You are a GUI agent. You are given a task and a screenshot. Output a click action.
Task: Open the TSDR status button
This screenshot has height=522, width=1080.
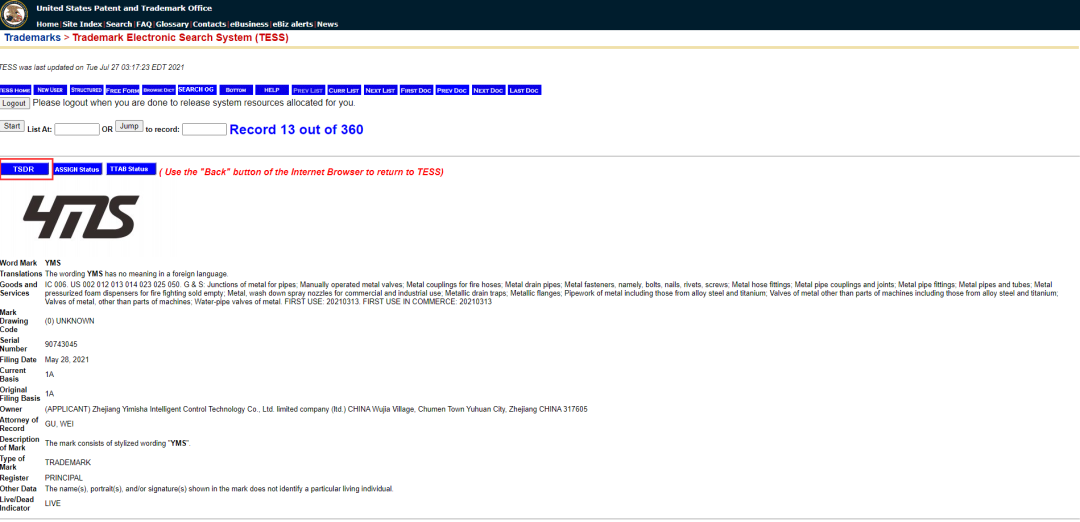pyautogui.click(x=23, y=169)
